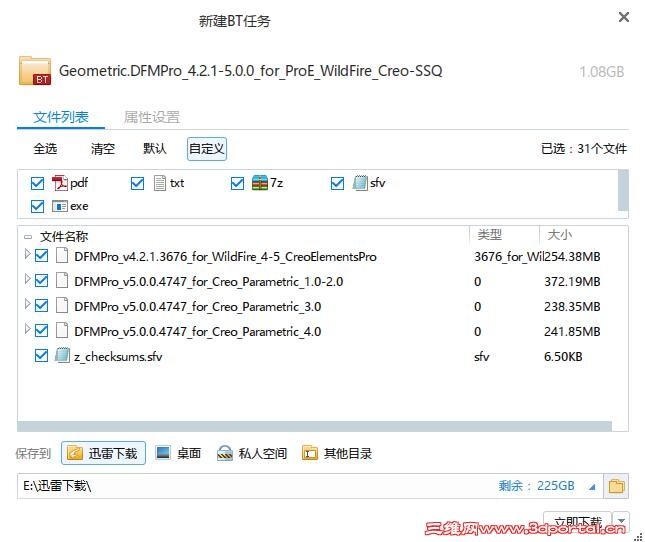Click the file icon of Creo_Parametric_1.0-2.0 row
The image size is (645, 542).
(62, 280)
